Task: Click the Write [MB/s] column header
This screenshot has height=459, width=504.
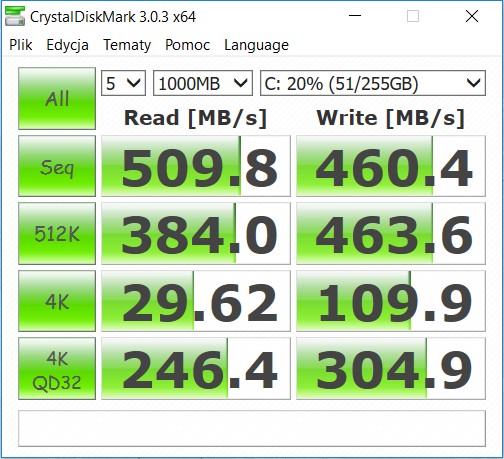Action: [x=391, y=118]
